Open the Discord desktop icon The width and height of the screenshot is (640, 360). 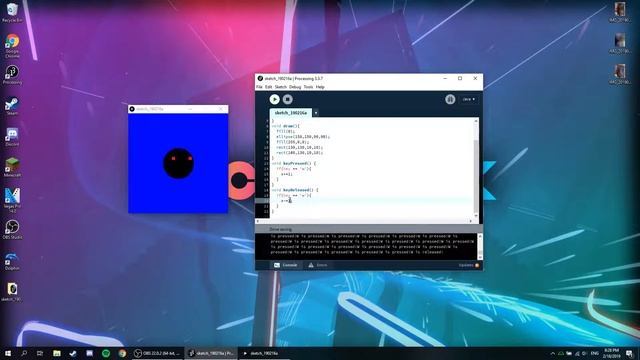coord(12,137)
